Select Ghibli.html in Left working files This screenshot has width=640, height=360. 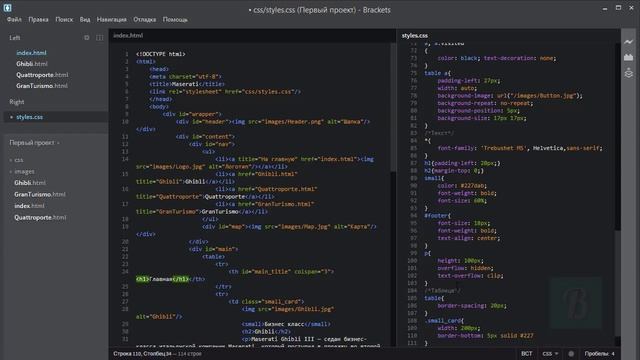pyautogui.click(x=32, y=64)
